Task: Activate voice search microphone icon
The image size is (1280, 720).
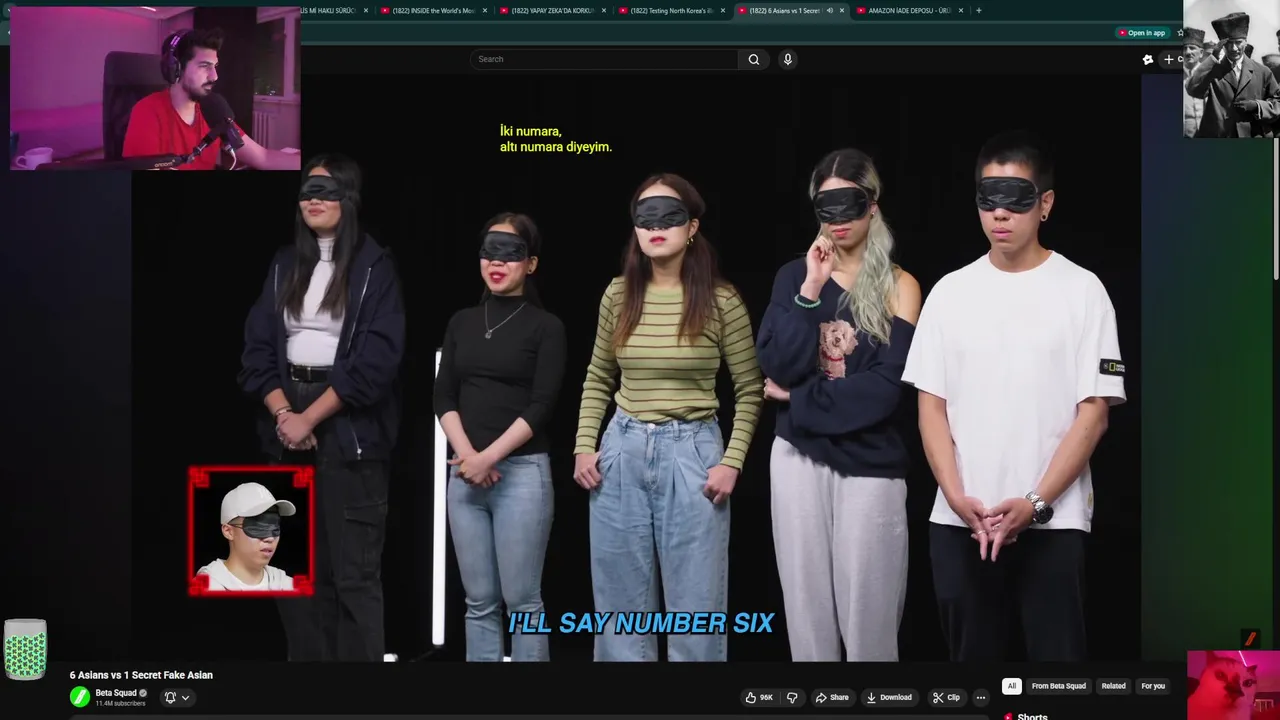Action: [x=788, y=59]
